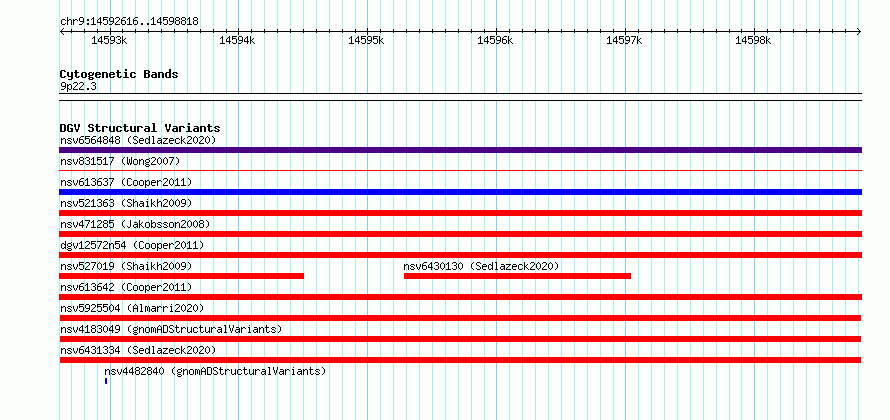Click the red bar under nsv4183049
The image size is (890, 420).
460,339
